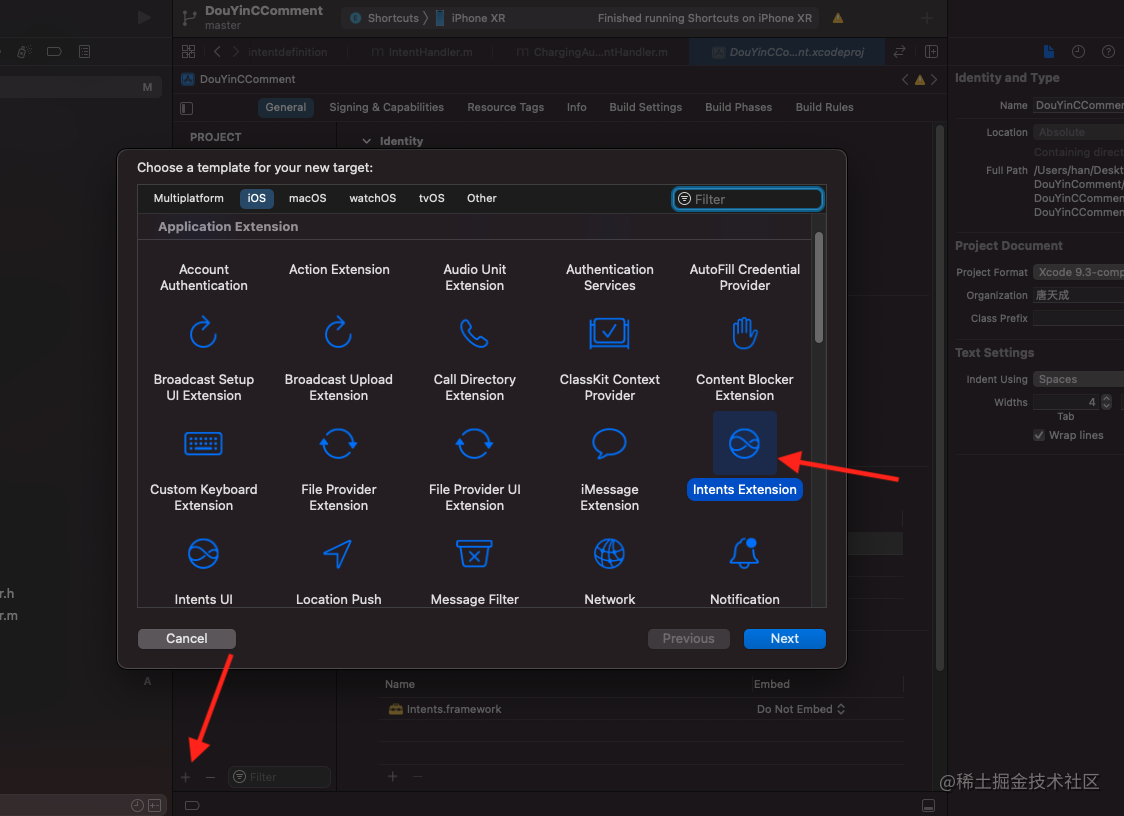
Task: Switch to the Multiplatform tab
Action: [189, 198]
